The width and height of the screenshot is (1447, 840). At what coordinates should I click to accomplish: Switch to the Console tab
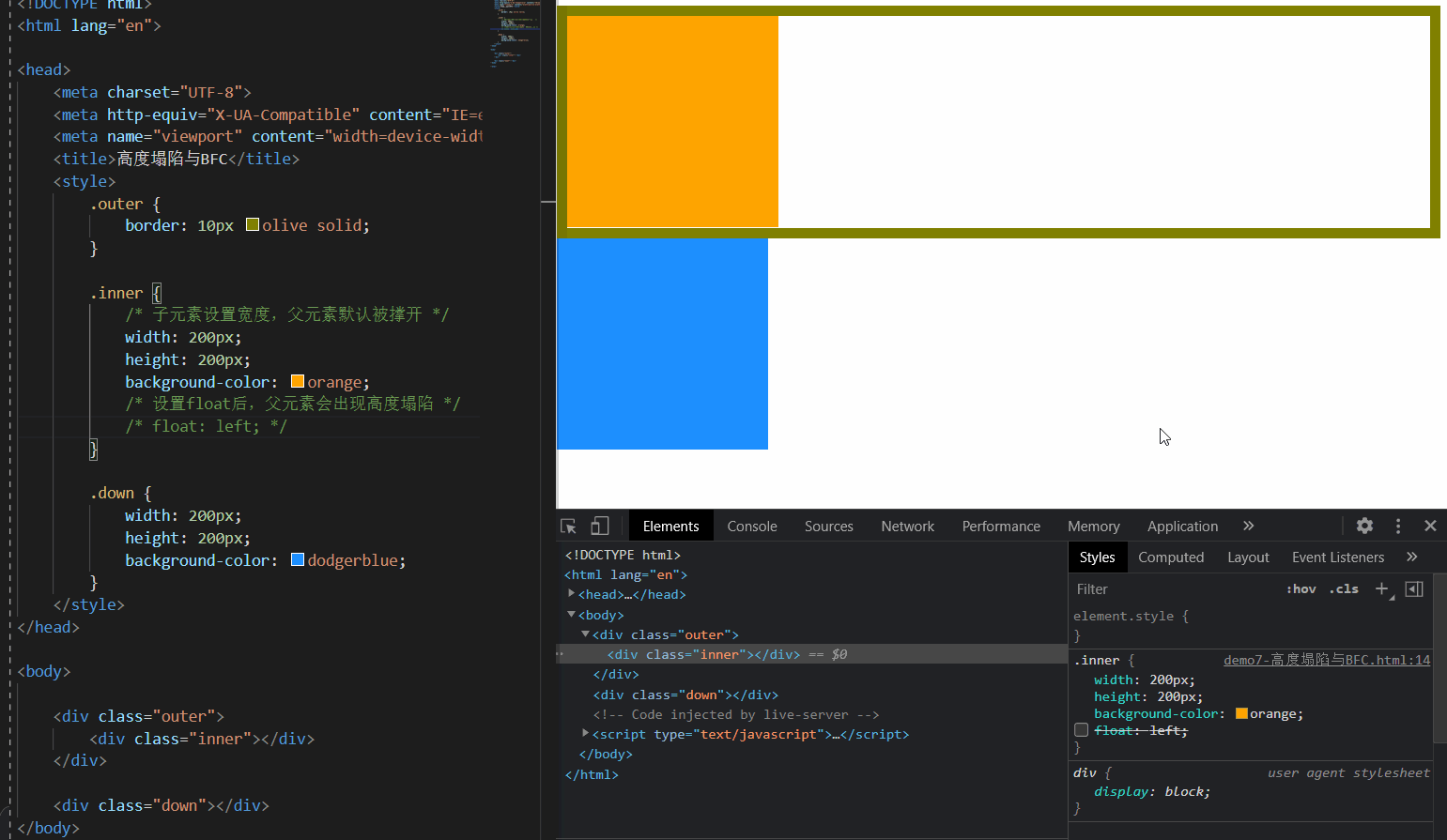pos(752,526)
